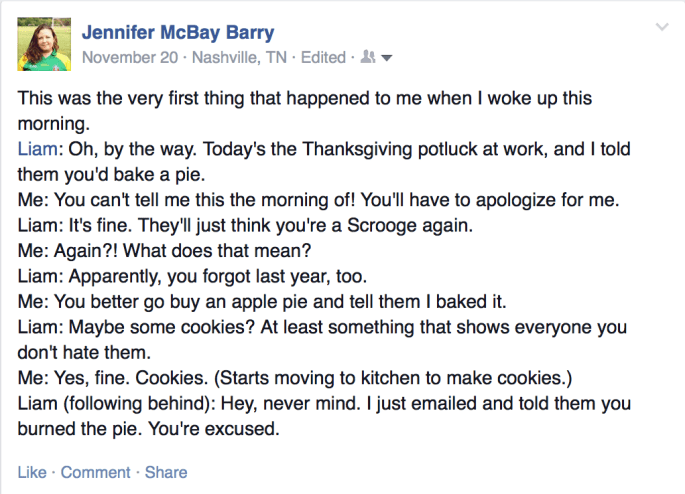
Task: View the post's Edited history
Action: point(322,57)
